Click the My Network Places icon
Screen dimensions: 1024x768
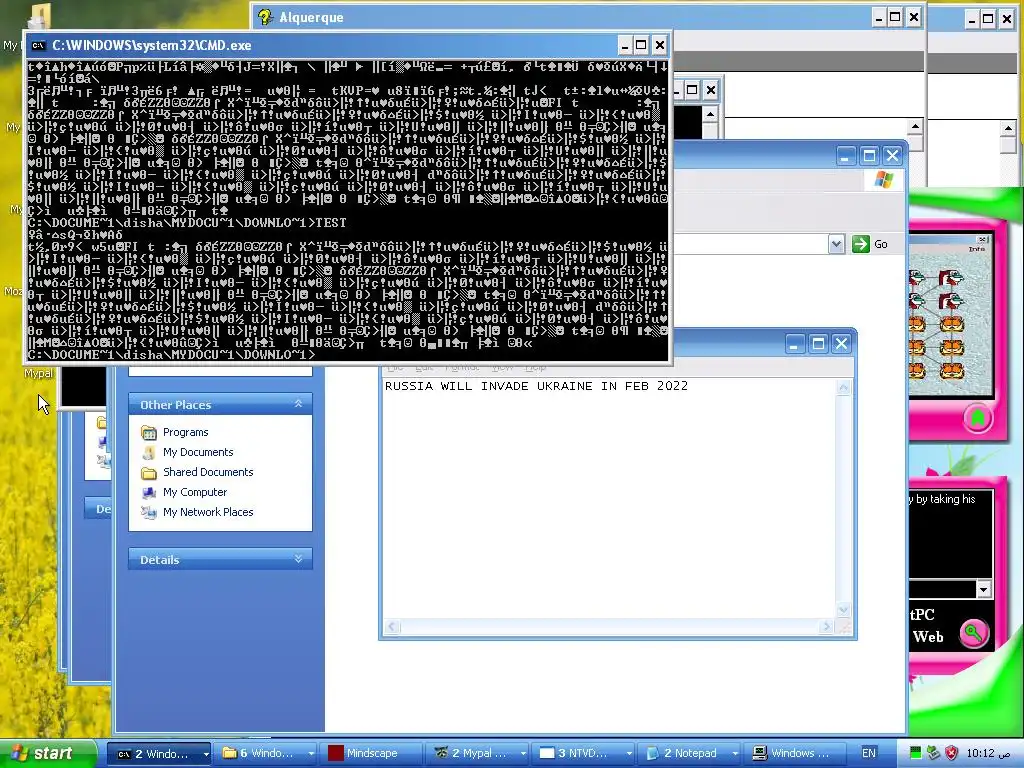coord(149,513)
